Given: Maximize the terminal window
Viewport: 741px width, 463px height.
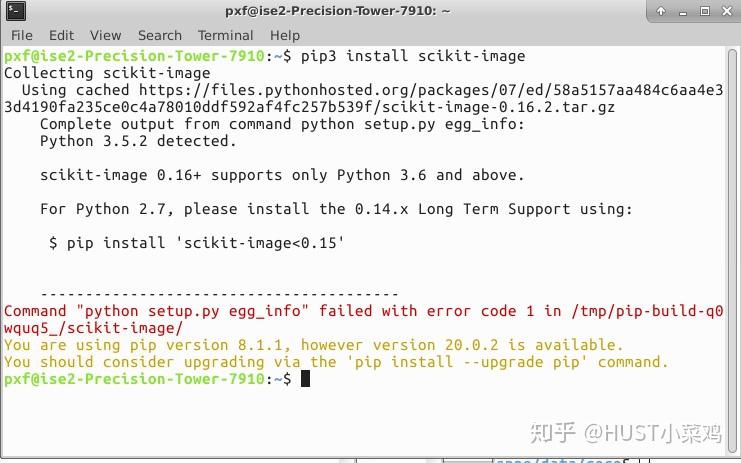Looking at the screenshot, I should (x=705, y=11).
